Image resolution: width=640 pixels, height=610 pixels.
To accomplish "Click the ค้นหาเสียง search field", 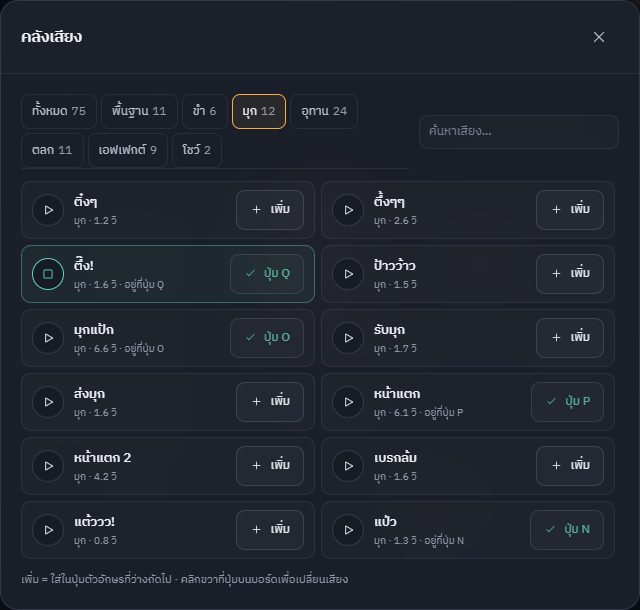I will [x=519, y=131].
